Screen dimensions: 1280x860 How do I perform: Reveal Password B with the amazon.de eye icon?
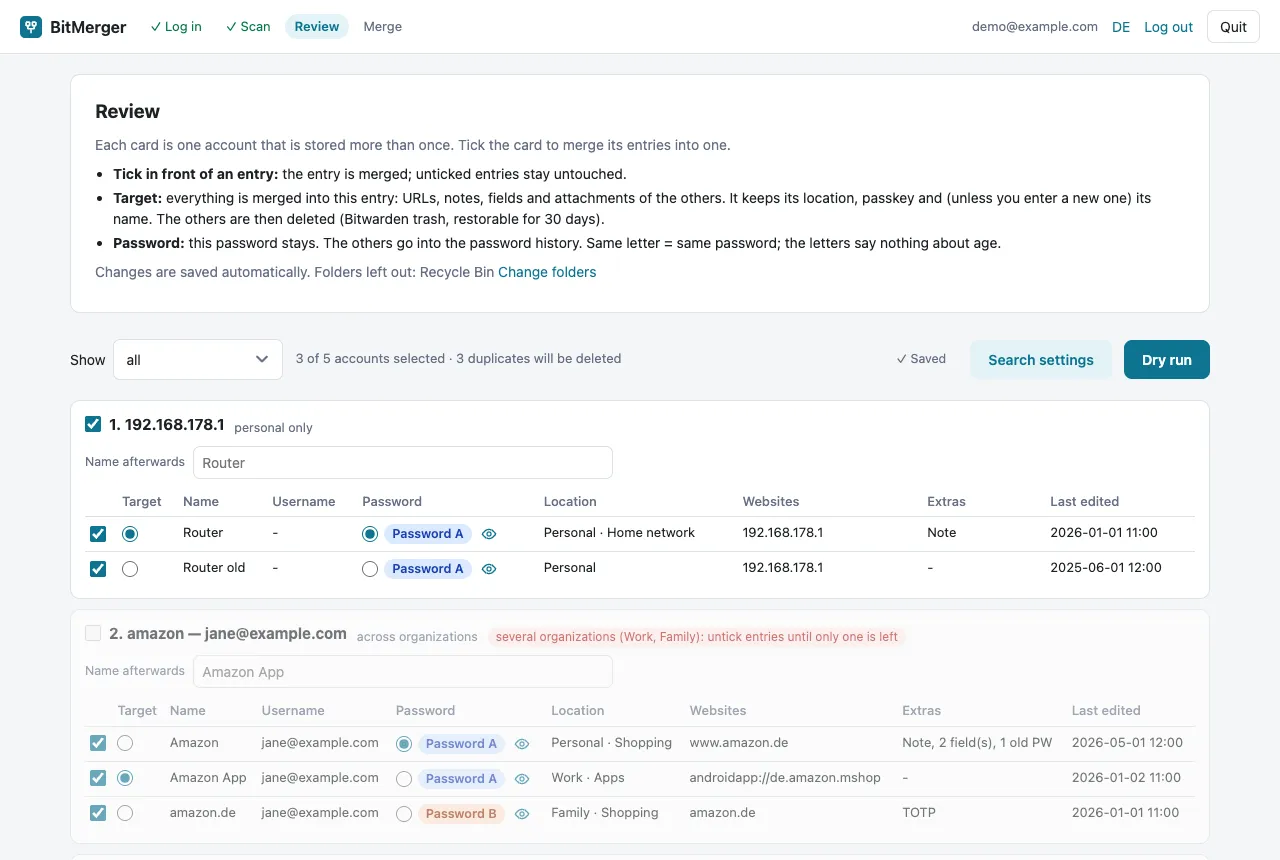522,814
